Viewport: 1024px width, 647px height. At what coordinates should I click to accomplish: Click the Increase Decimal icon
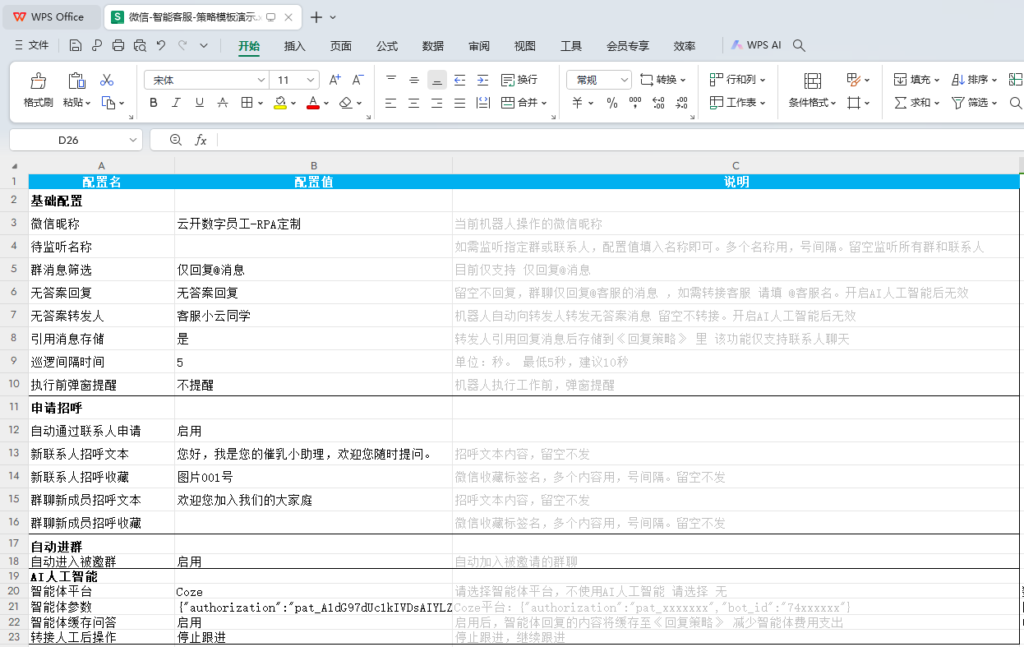658,103
